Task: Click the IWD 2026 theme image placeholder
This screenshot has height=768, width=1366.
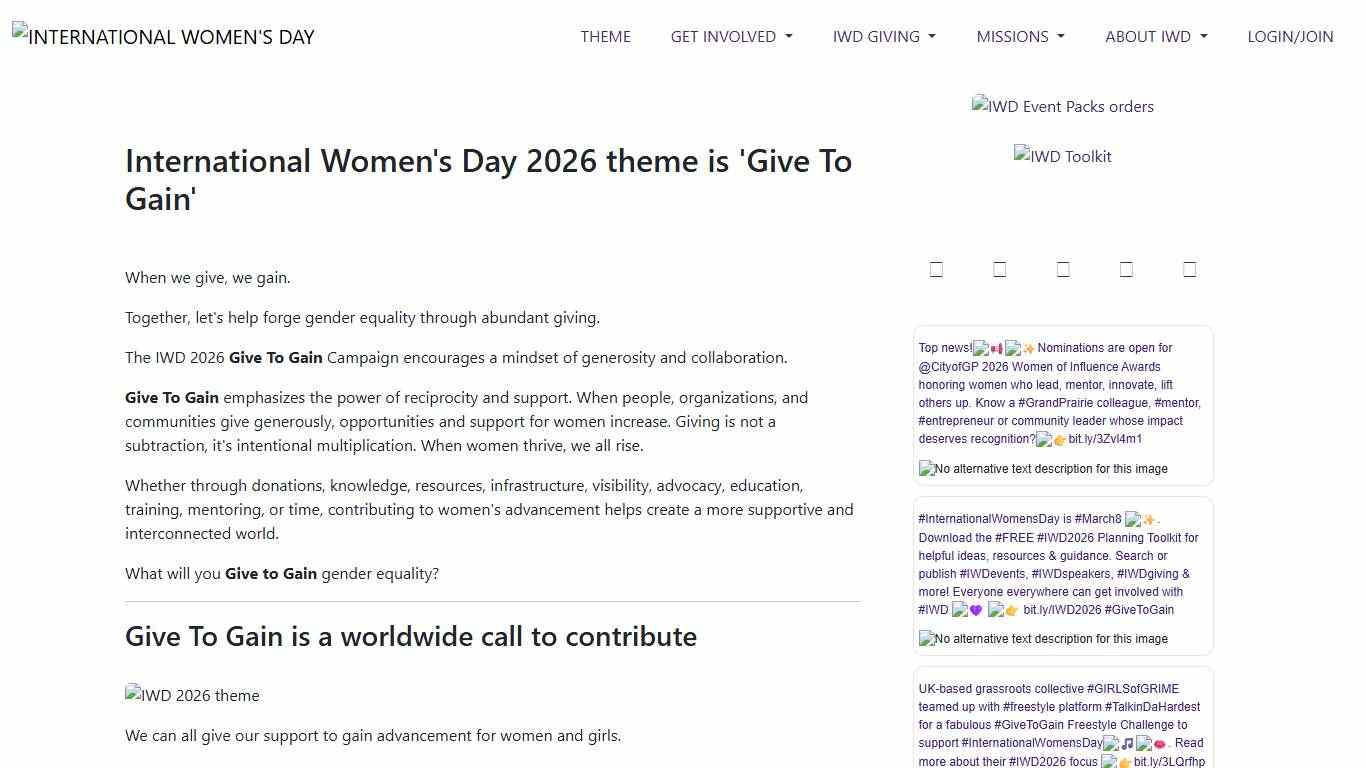Action: coord(192,695)
